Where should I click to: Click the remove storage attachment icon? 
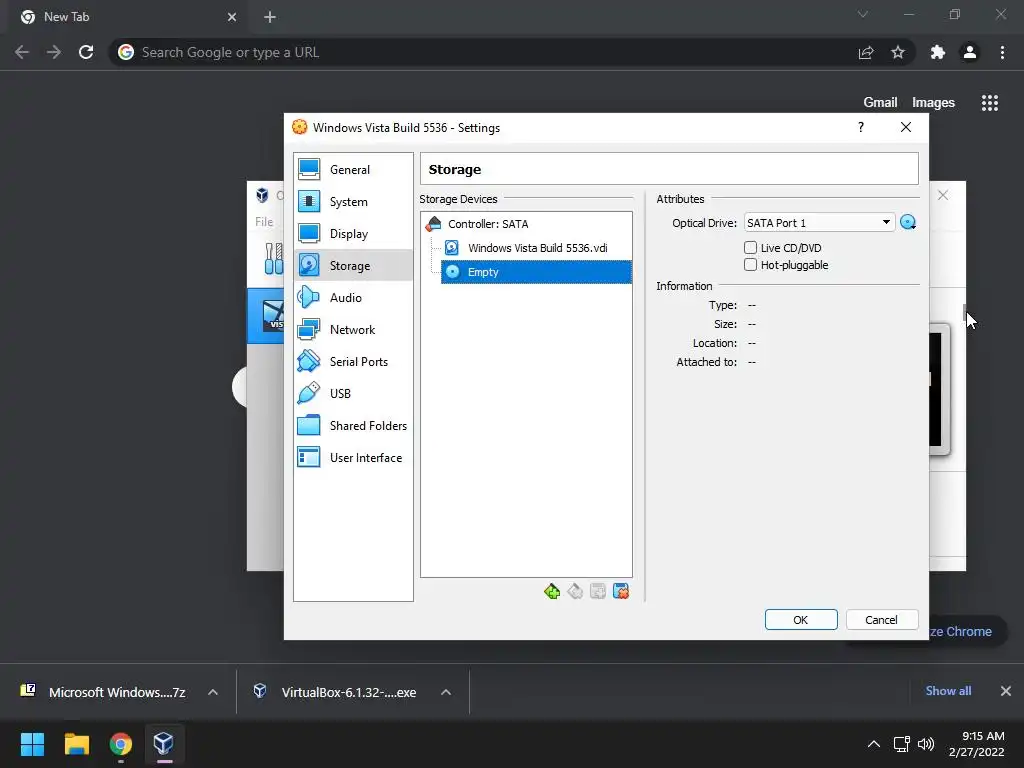click(x=621, y=592)
